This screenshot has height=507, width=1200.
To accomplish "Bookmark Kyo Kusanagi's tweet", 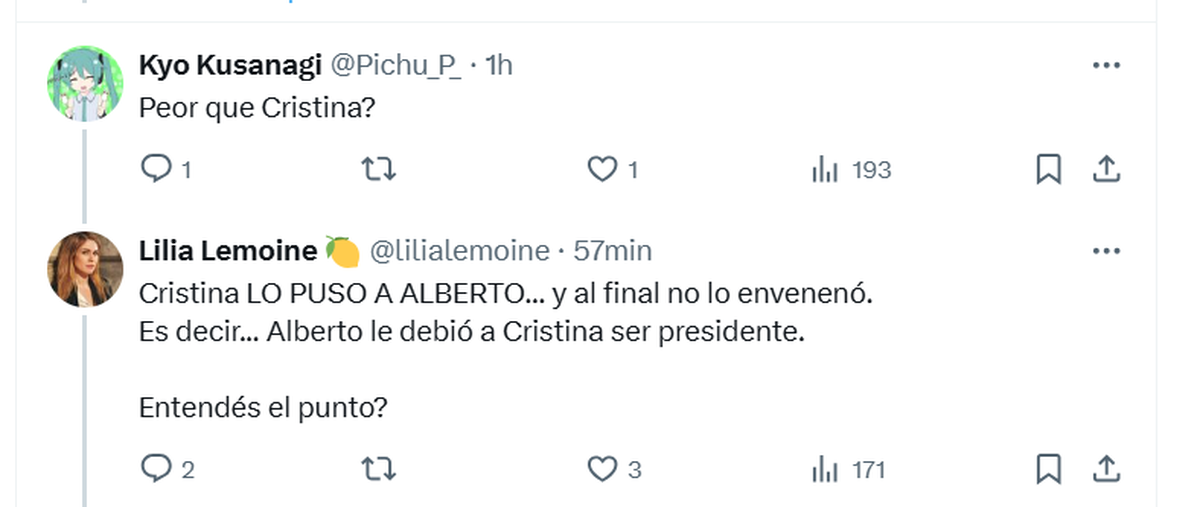I will pyautogui.click(x=1048, y=171).
